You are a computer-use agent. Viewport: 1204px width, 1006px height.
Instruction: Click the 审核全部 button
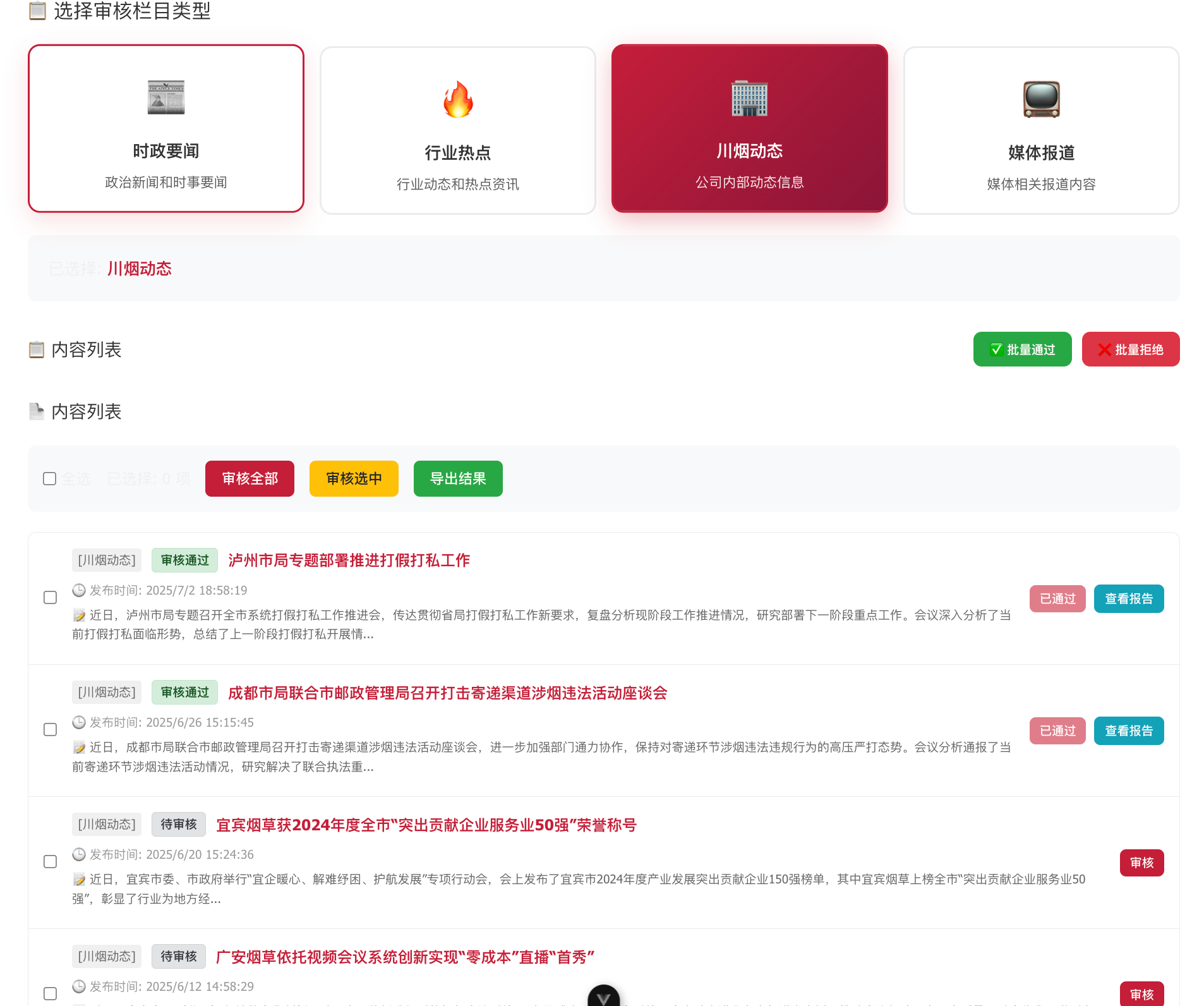250,478
